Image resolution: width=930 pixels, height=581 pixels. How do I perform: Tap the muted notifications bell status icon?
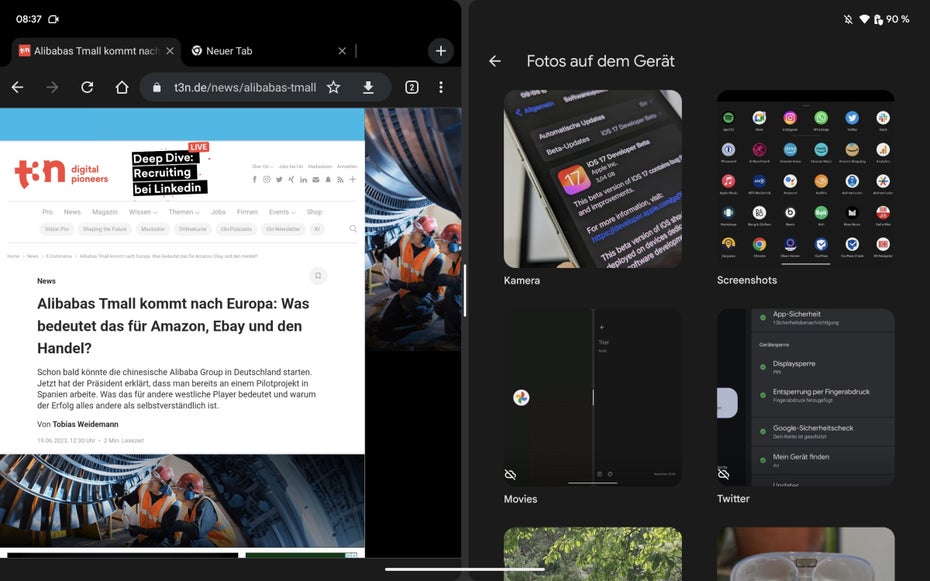click(848, 19)
